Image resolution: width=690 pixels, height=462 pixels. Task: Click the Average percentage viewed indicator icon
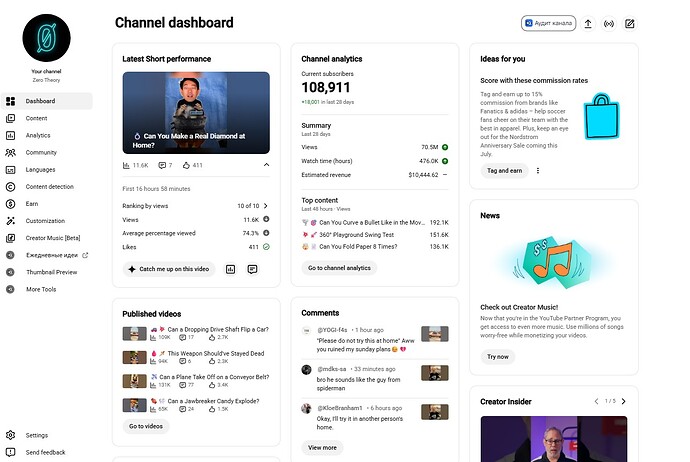pos(266,233)
